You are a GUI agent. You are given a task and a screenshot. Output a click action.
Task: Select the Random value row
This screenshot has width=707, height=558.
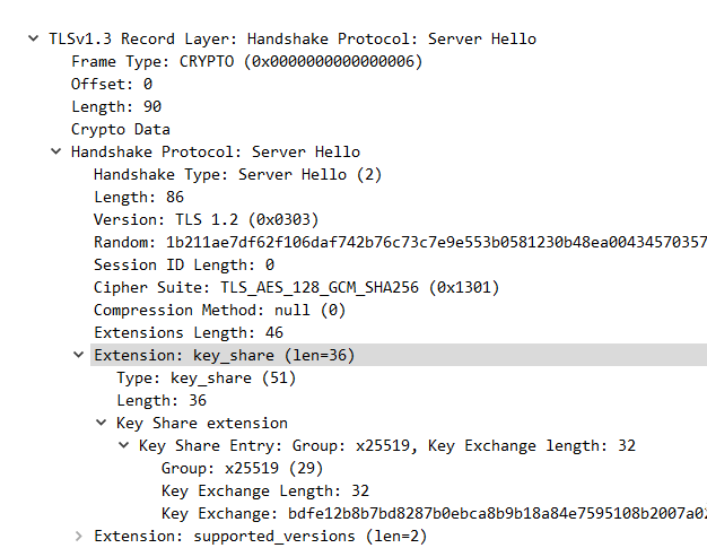tap(400, 242)
